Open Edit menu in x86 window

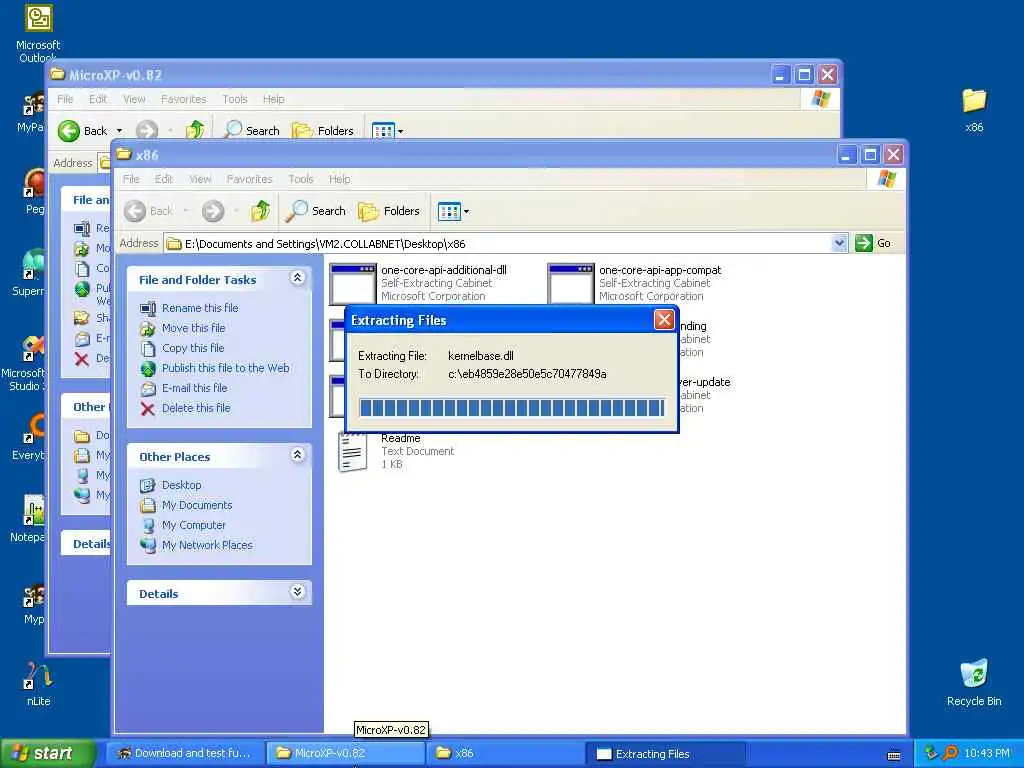[x=163, y=179]
